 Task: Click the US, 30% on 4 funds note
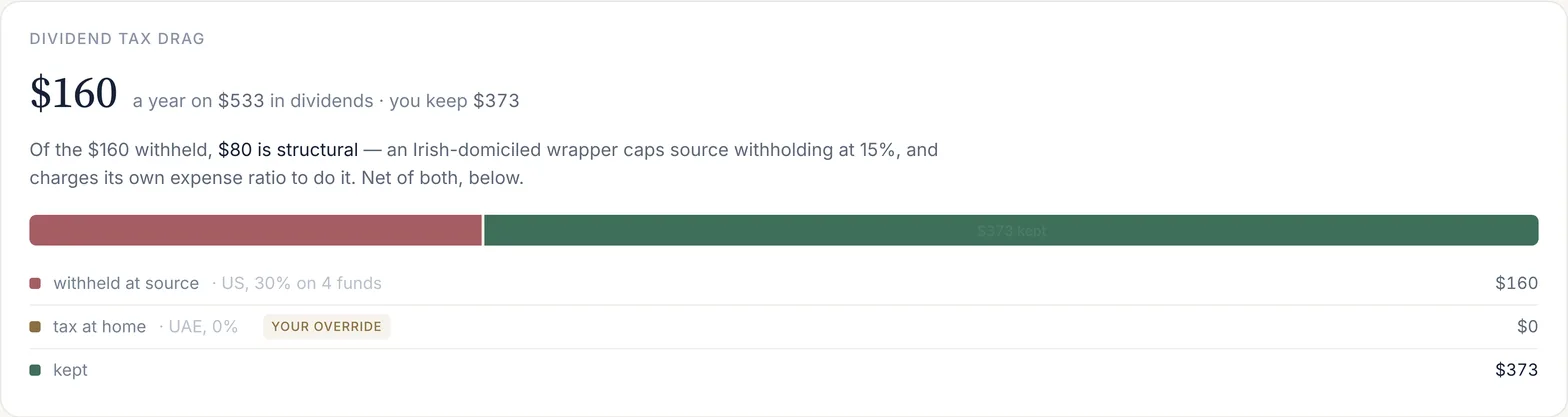pos(297,283)
